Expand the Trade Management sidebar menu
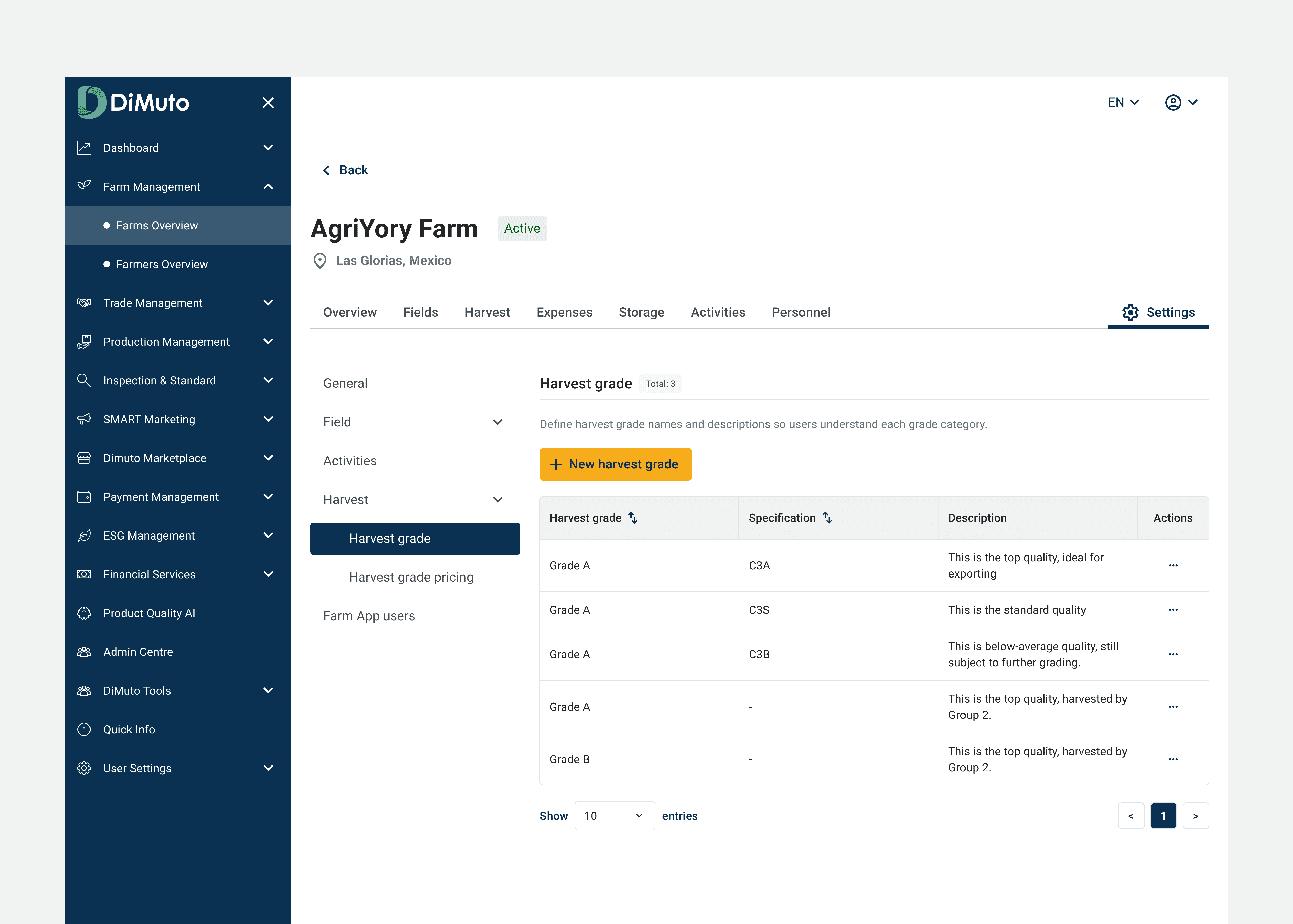 click(268, 303)
